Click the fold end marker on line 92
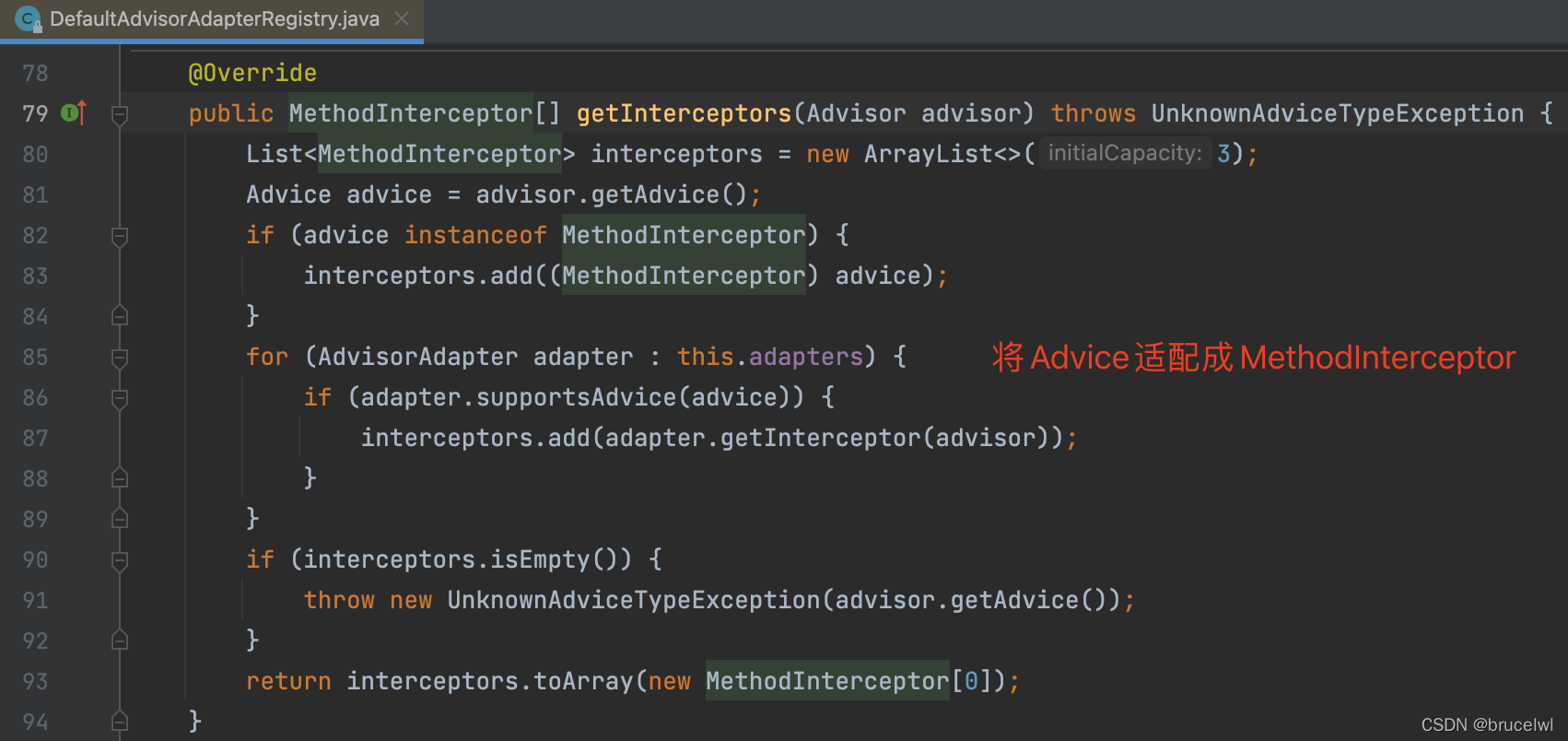The height and width of the screenshot is (741, 1568). pyautogui.click(x=119, y=641)
